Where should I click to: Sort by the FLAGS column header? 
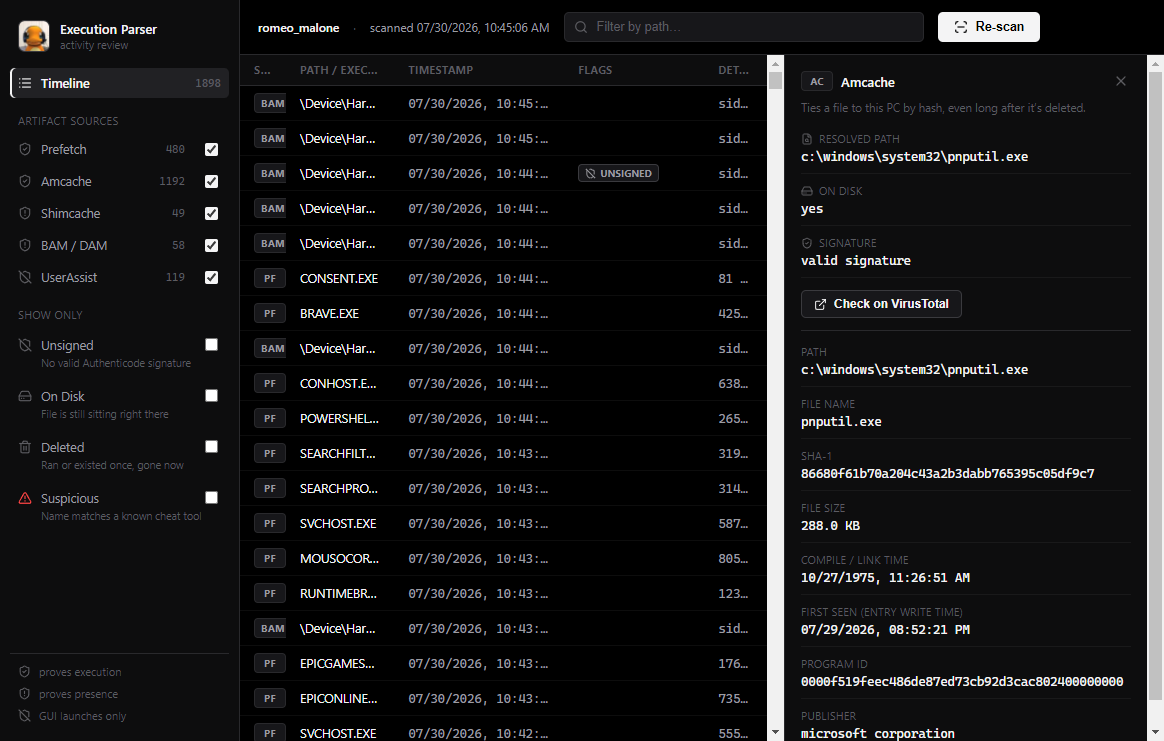pyautogui.click(x=595, y=70)
